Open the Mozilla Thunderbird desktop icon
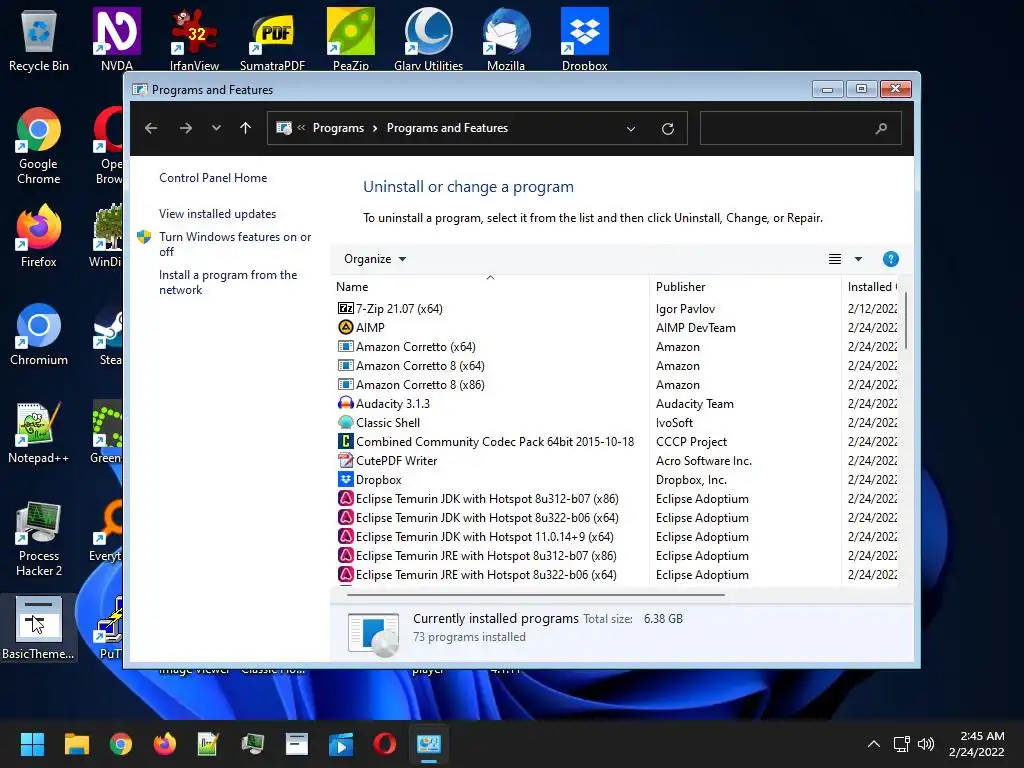 [x=506, y=38]
